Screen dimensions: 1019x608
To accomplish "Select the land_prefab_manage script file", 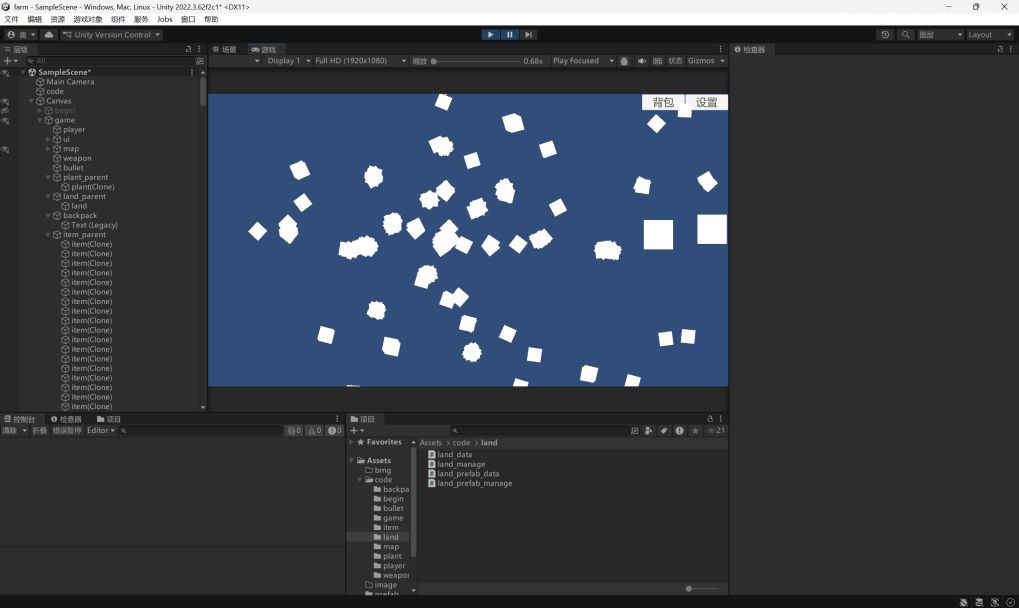I will (474, 483).
